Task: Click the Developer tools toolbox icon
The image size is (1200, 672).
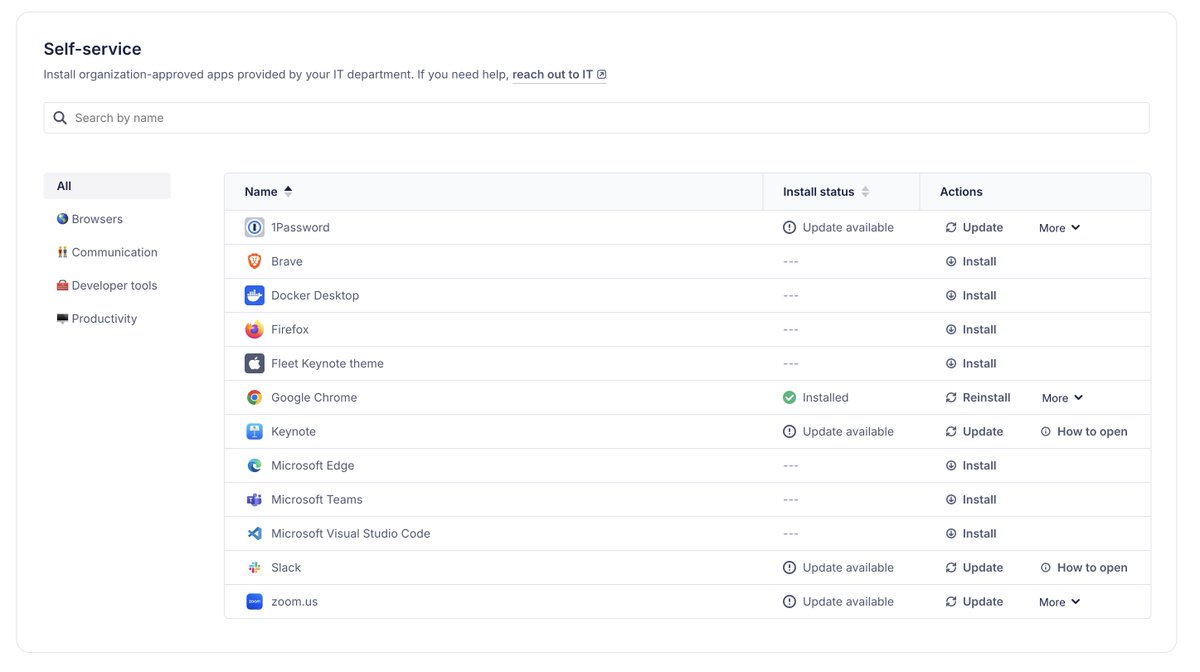Action: pyautogui.click(x=63, y=286)
